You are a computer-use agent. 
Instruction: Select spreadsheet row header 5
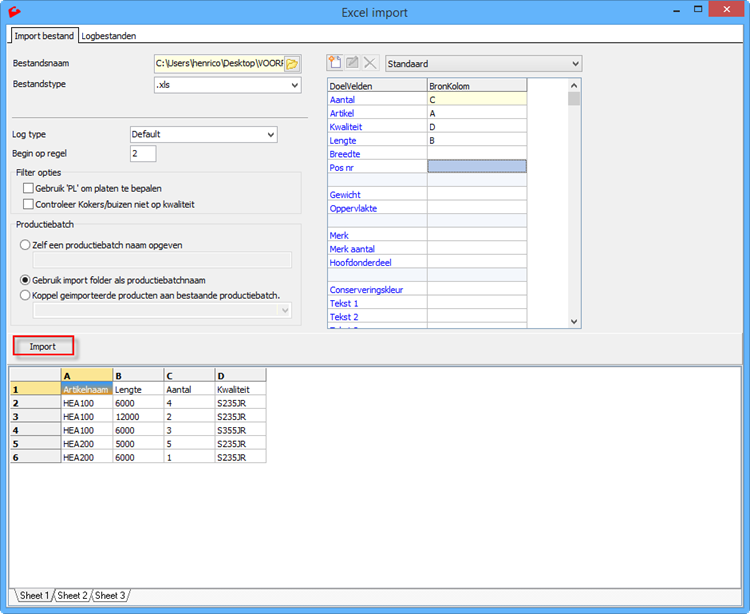36,444
